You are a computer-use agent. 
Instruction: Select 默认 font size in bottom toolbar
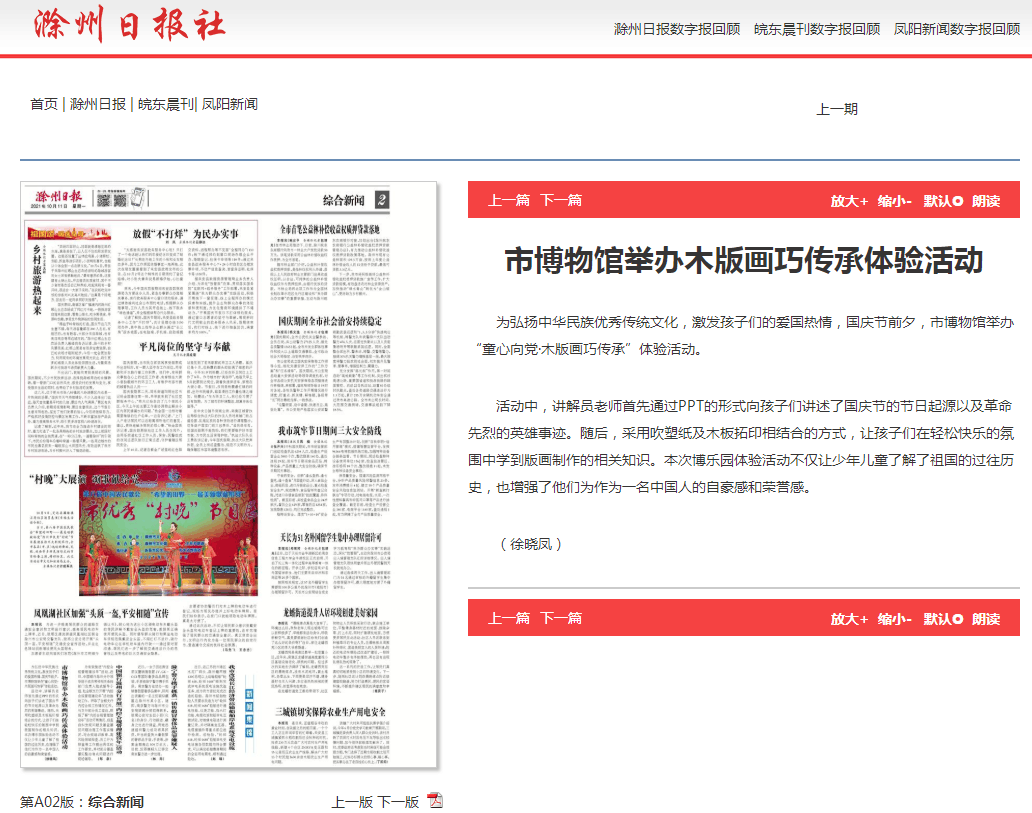pyautogui.click(x=942, y=618)
